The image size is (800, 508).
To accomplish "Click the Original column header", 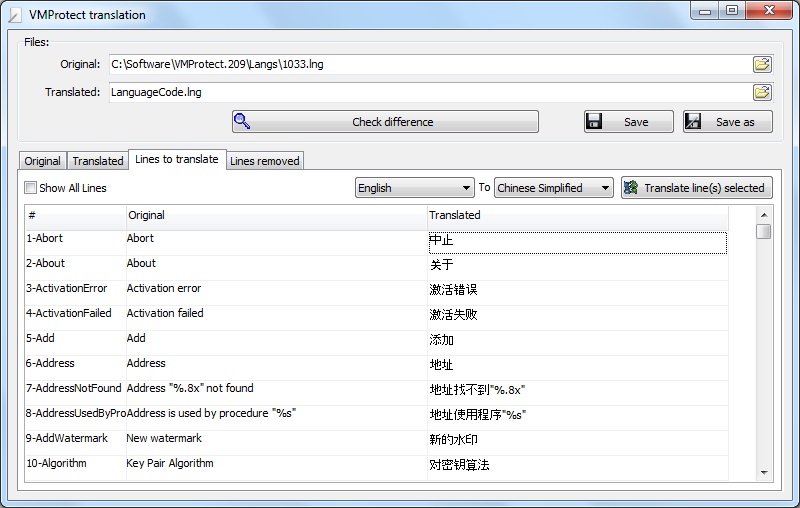I will 277,215.
